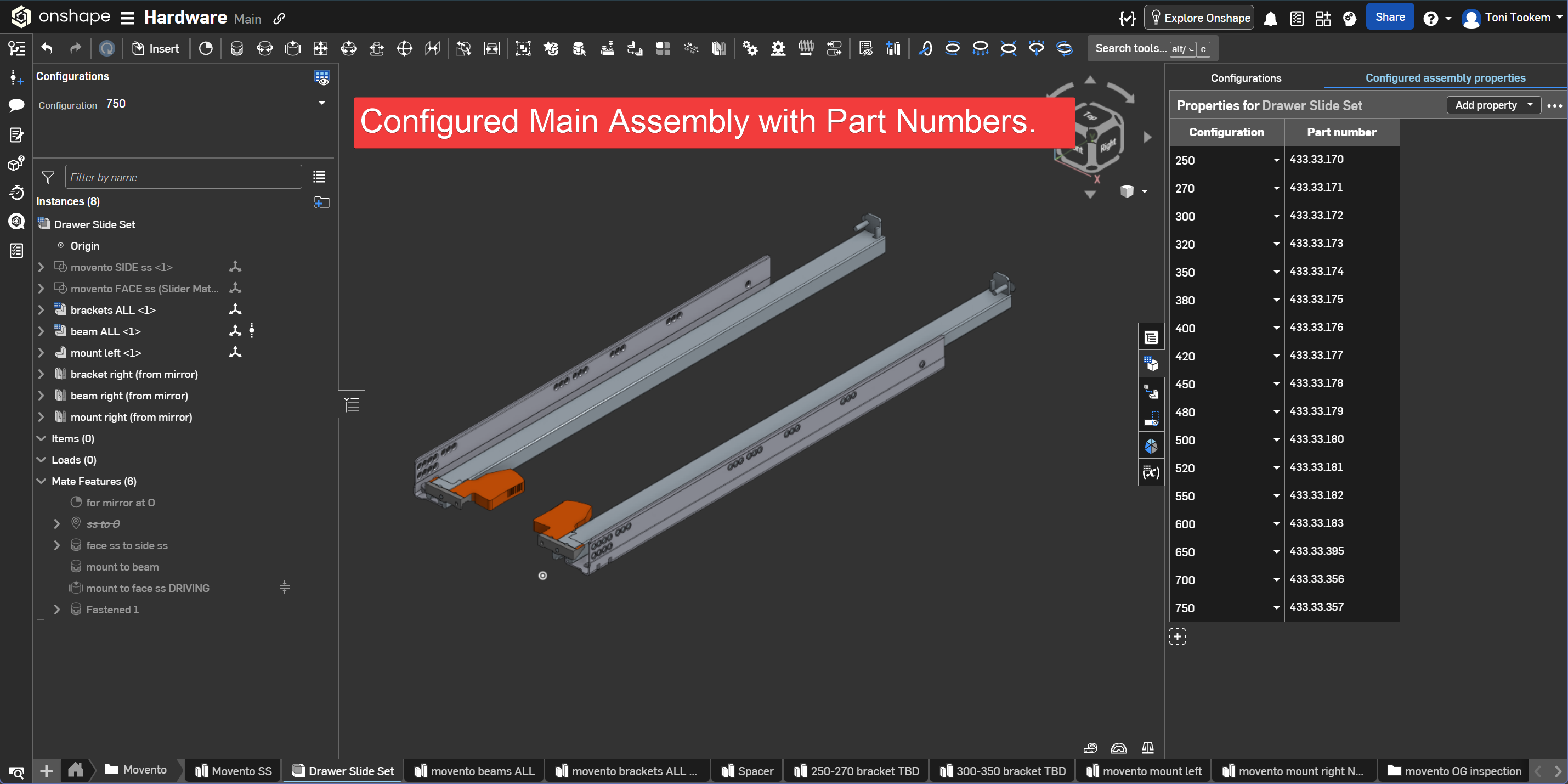Toggle the instance list flyout button
The image size is (1568, 784).
coord(352,404)
